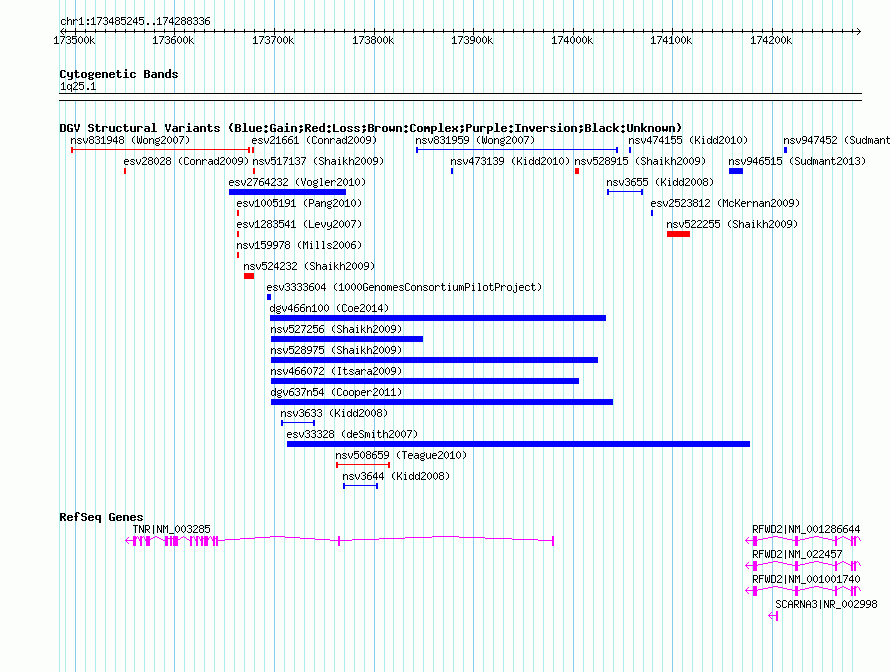Select esv1005191 (Pang2010) label
The width and height of the screenshot is (890, 672).
299,203
